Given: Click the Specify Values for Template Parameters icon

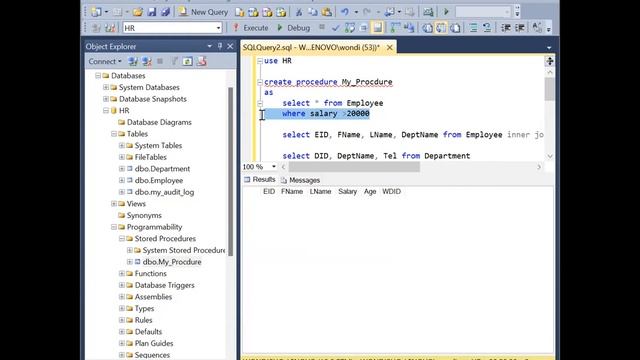Looking at the screenshot, I should pos(538,28).
